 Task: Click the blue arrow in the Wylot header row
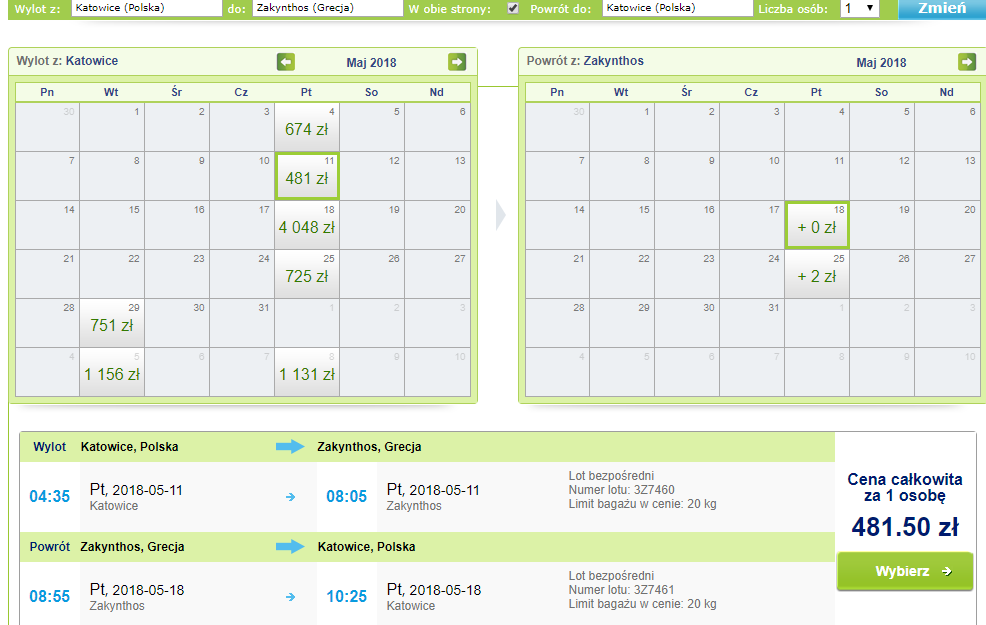click(x=289, y=447)
